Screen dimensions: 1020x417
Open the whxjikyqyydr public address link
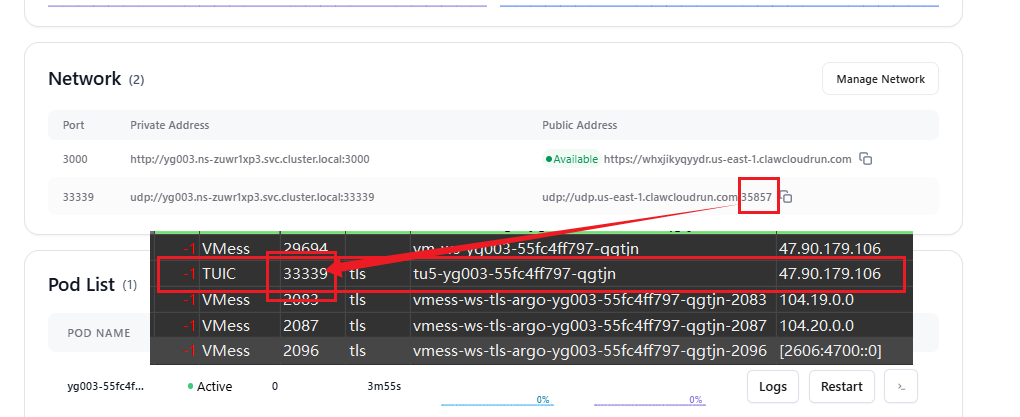(727, 159)
